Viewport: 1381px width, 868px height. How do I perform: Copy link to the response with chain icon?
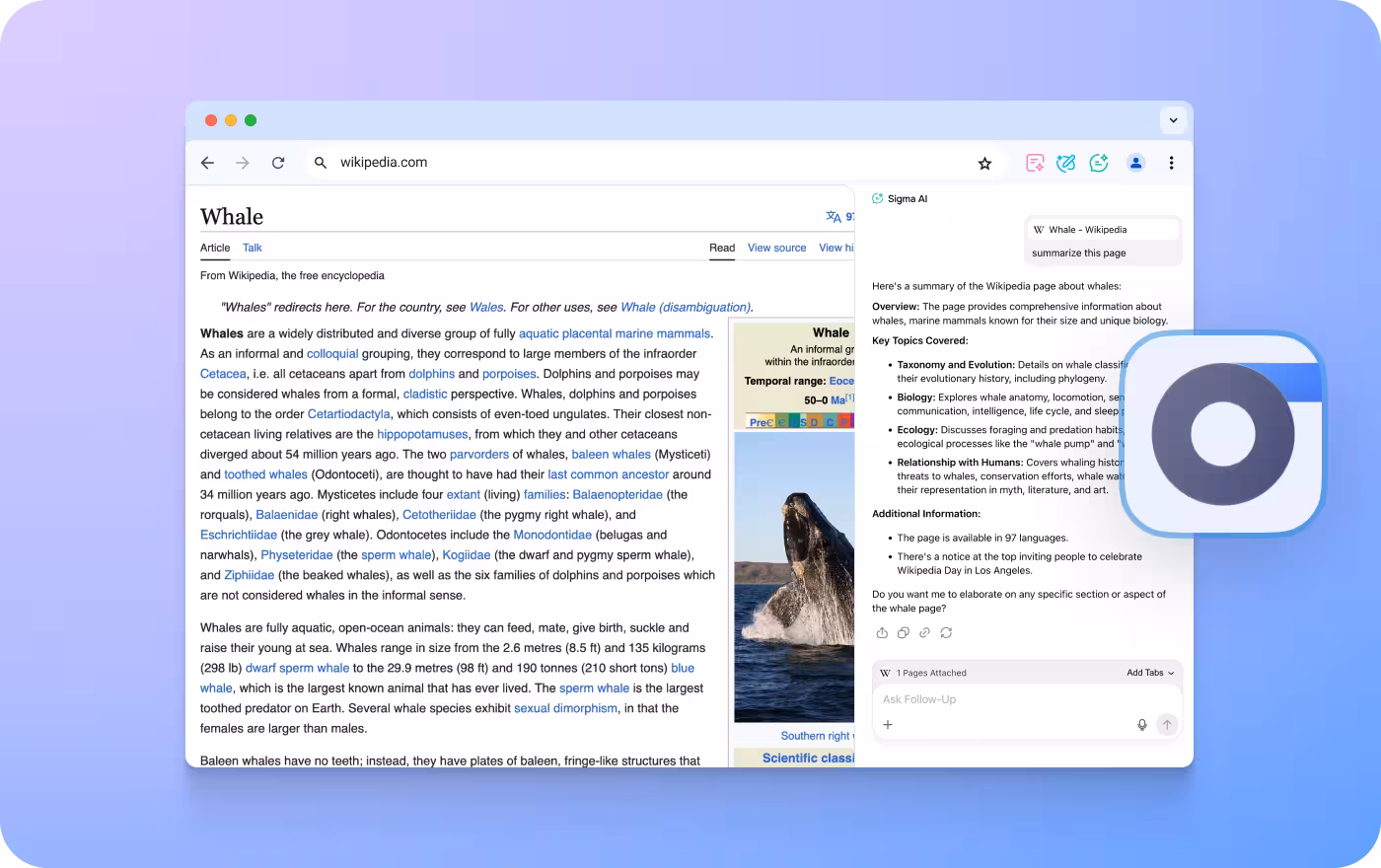pos(924,633)
